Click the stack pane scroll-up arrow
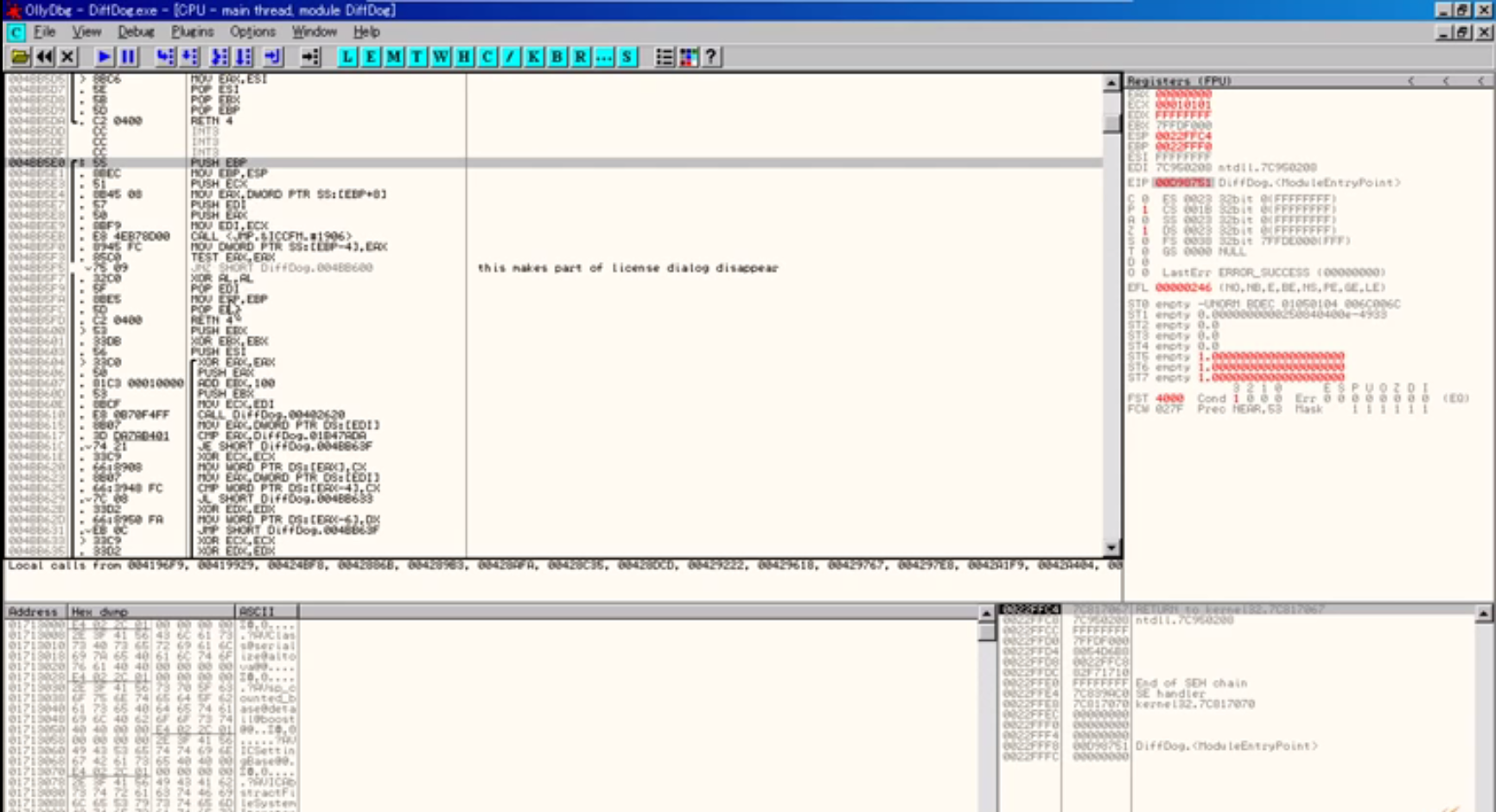This screenshot has width=1496, height=812. coord(1483,613)
